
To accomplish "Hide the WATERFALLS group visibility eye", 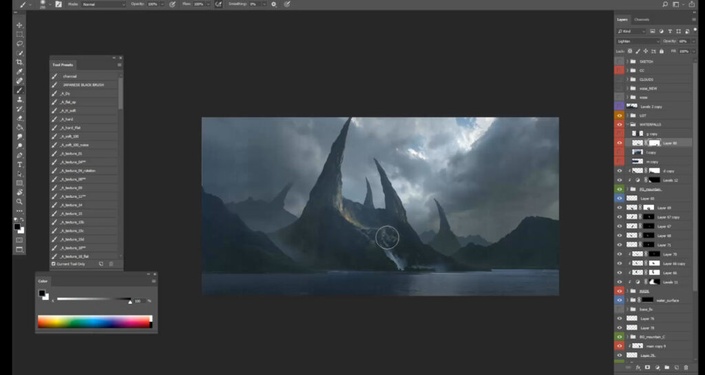I will point(620,125).
